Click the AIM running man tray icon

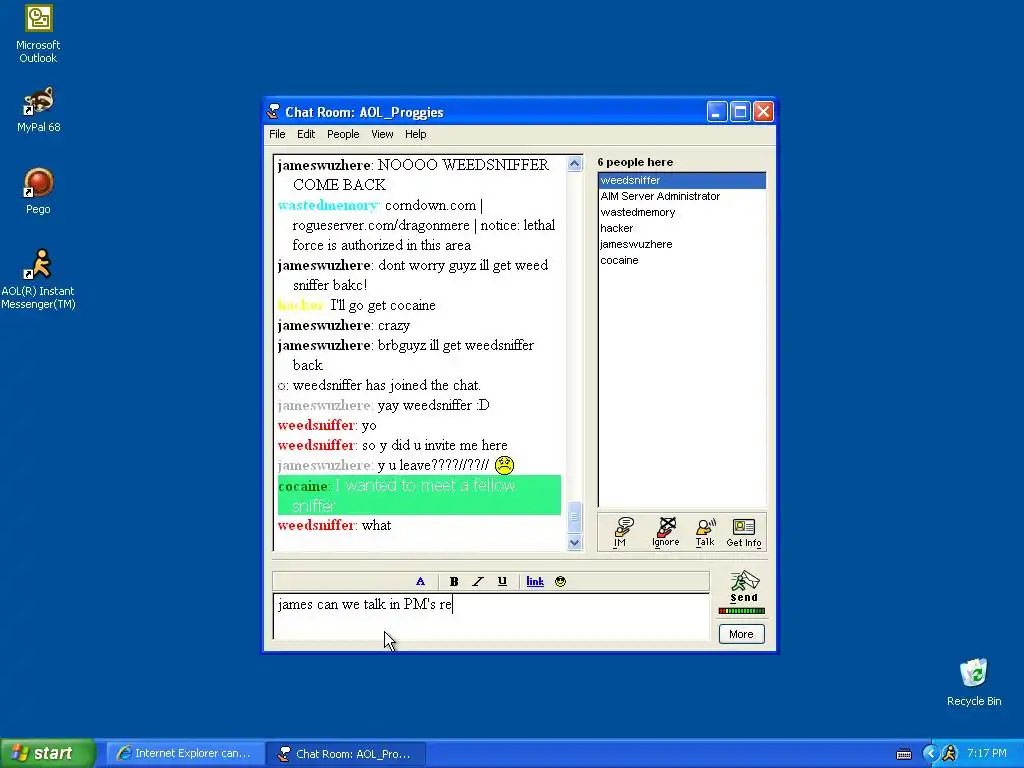[950, 753]
